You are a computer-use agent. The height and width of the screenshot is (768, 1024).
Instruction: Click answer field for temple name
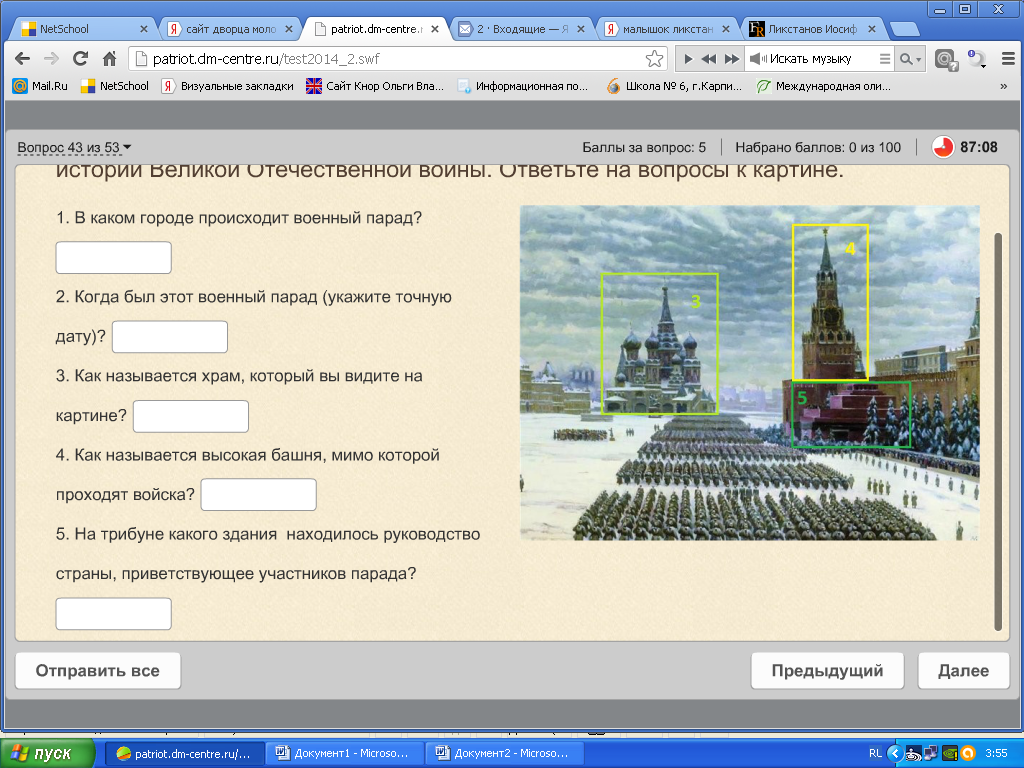191,416
